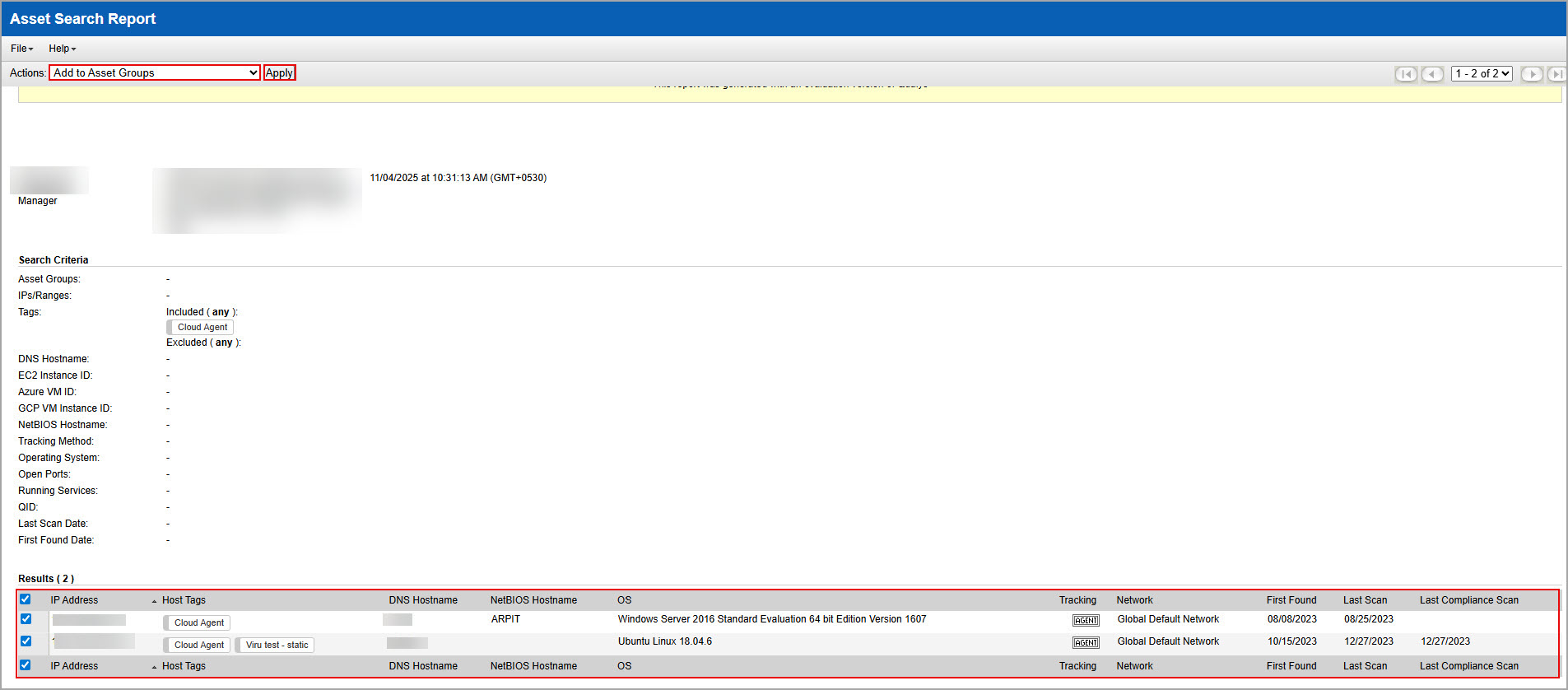Image resolution: width=1568 pixels, height=690 pixels.
Task: Click the next page arrow button
Action: pos(1532,74)
